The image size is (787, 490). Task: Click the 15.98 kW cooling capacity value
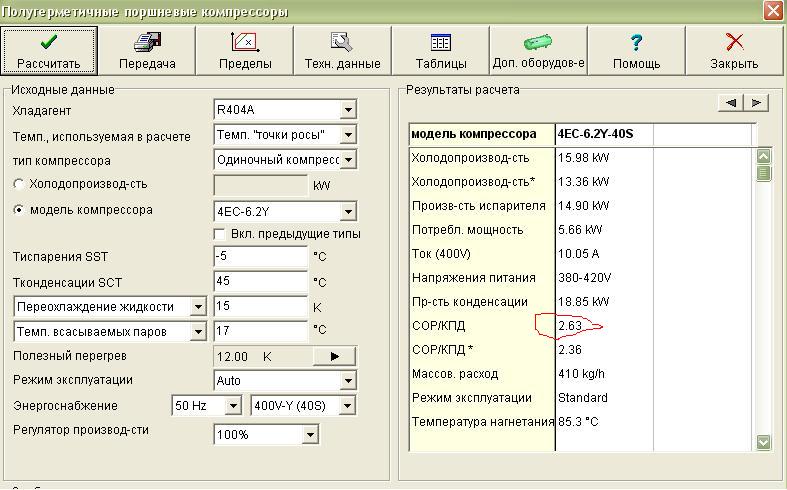tap(583, 158)
